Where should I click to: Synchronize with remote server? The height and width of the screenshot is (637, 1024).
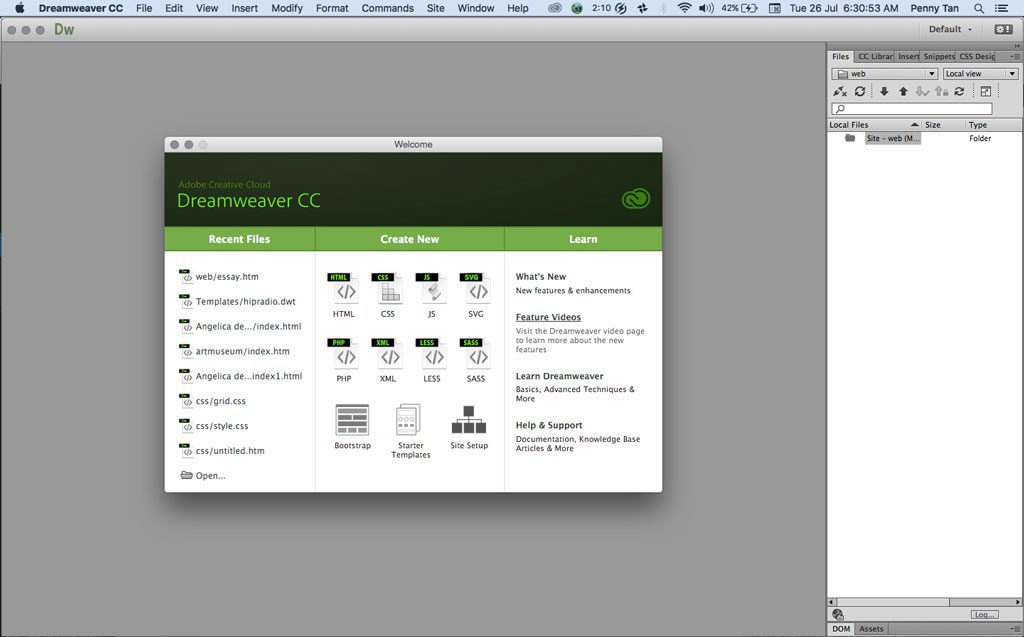tap(959, 91)
